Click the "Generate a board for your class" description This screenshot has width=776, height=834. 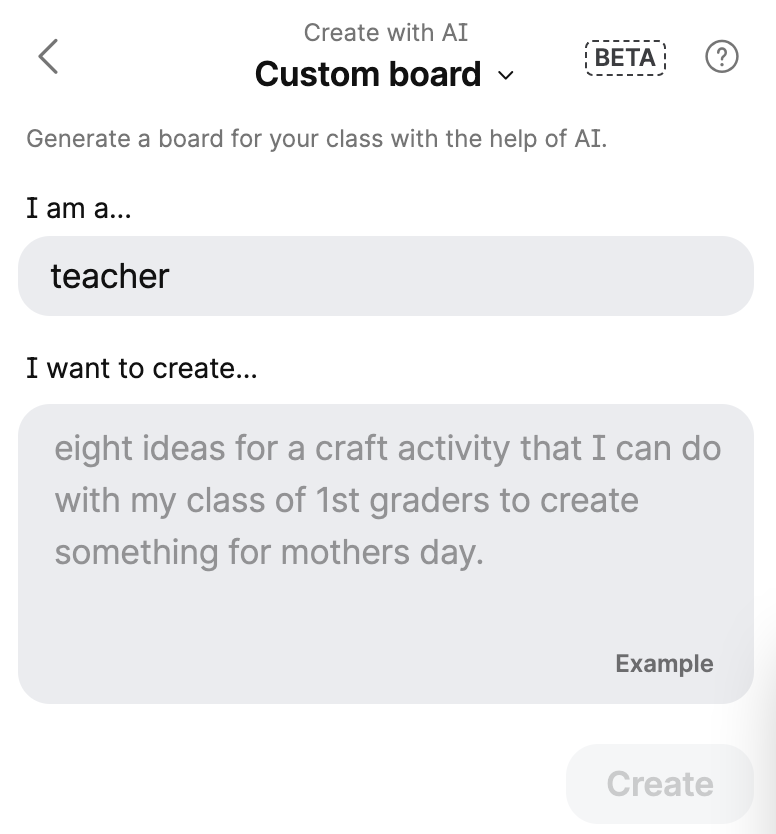(316, 138)
